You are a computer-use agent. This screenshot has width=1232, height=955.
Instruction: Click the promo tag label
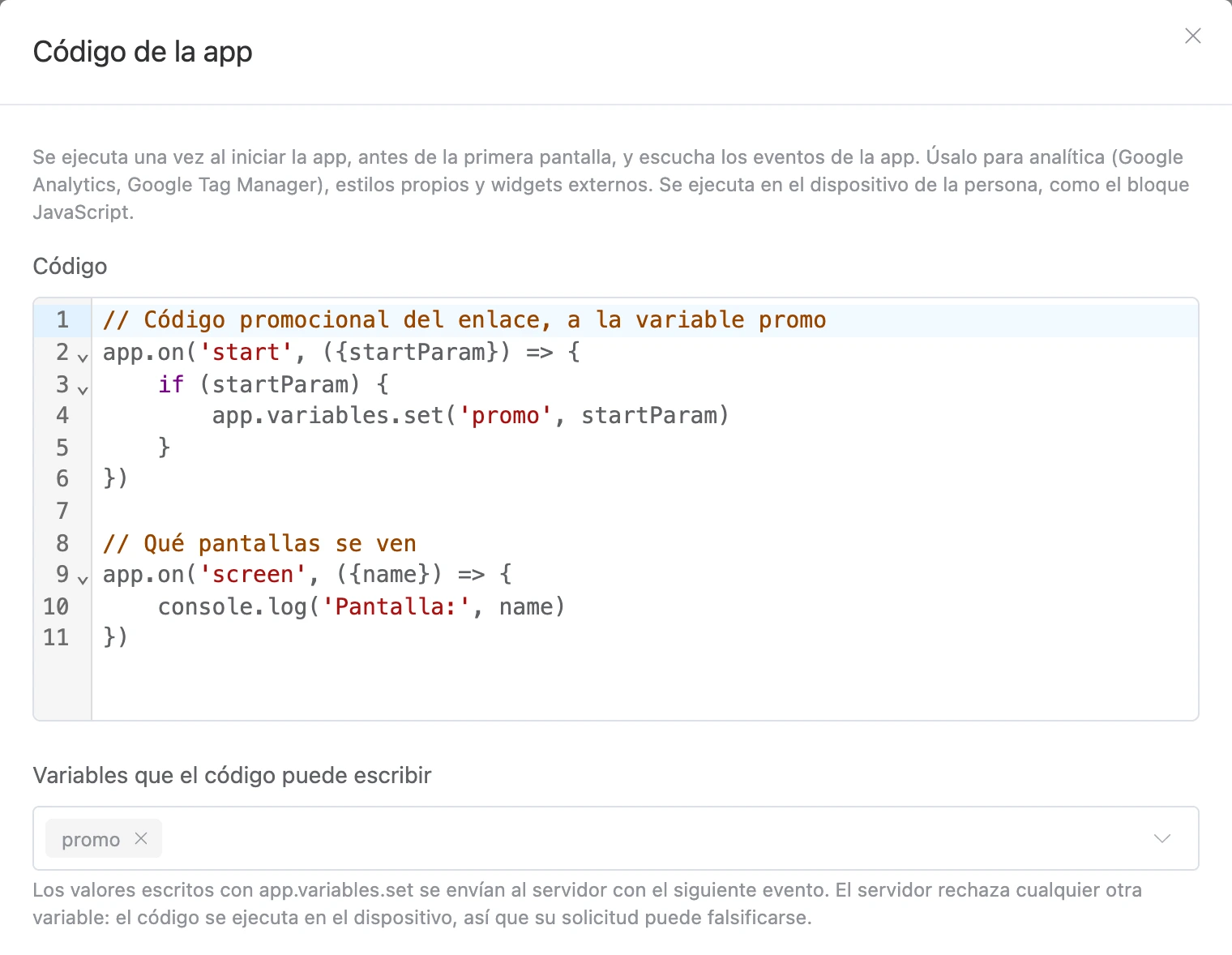(x=91, y=840)
